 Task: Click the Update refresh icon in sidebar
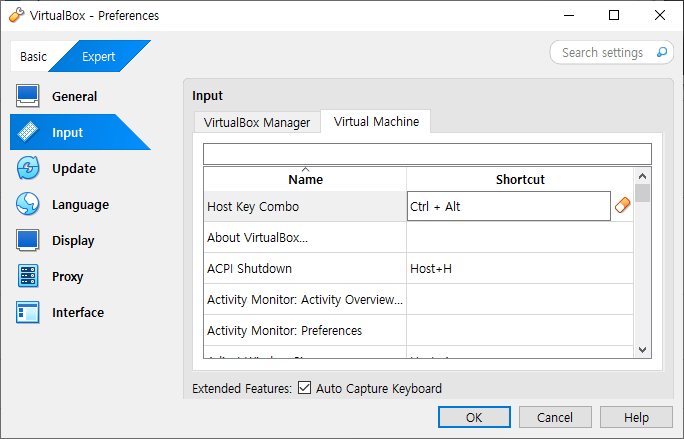click(x=27, y=168)
